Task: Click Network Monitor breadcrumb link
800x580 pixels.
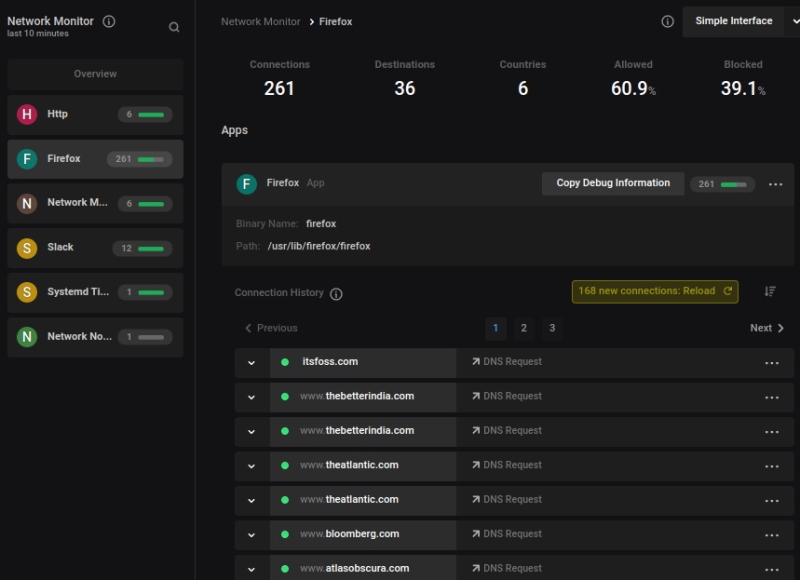Action: point(260,22)
